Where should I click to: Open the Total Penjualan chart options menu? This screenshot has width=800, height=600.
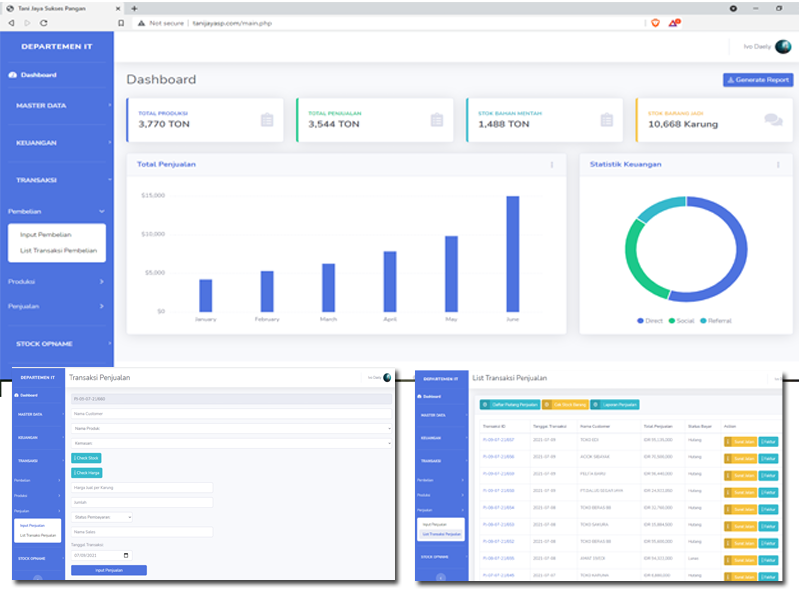[x=551, y=164]
